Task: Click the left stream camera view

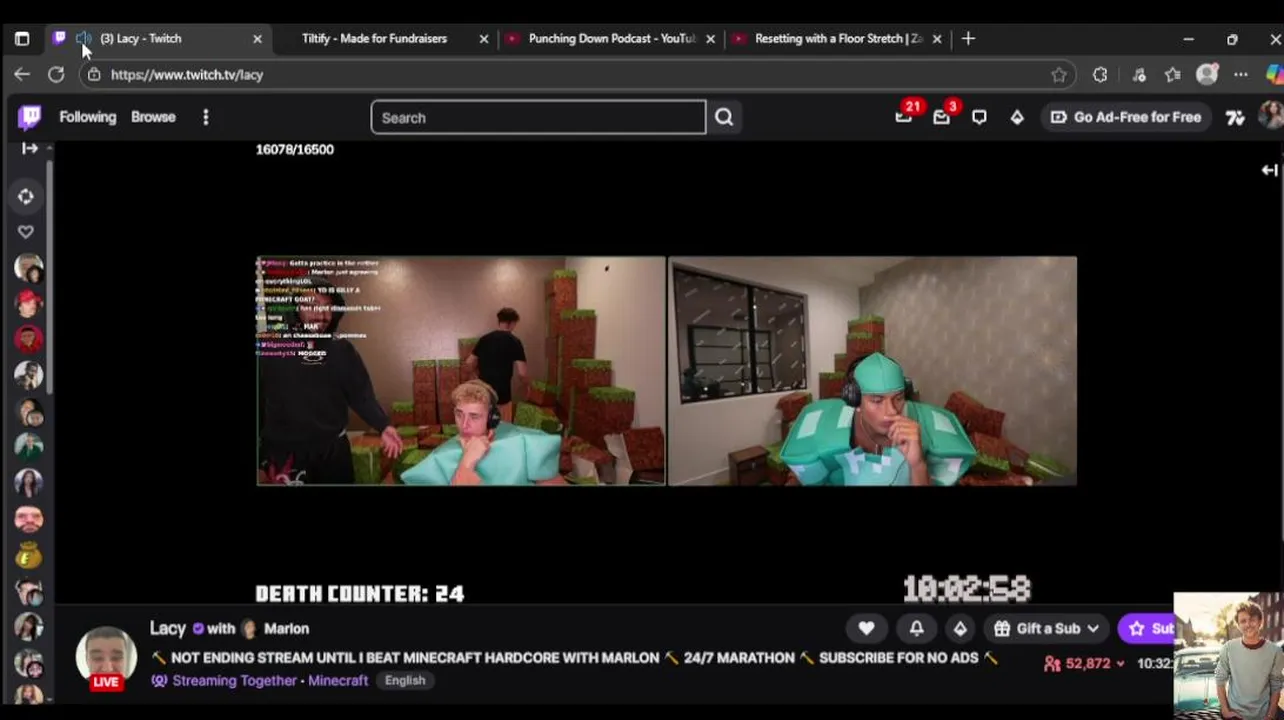Action: [461, 371]
